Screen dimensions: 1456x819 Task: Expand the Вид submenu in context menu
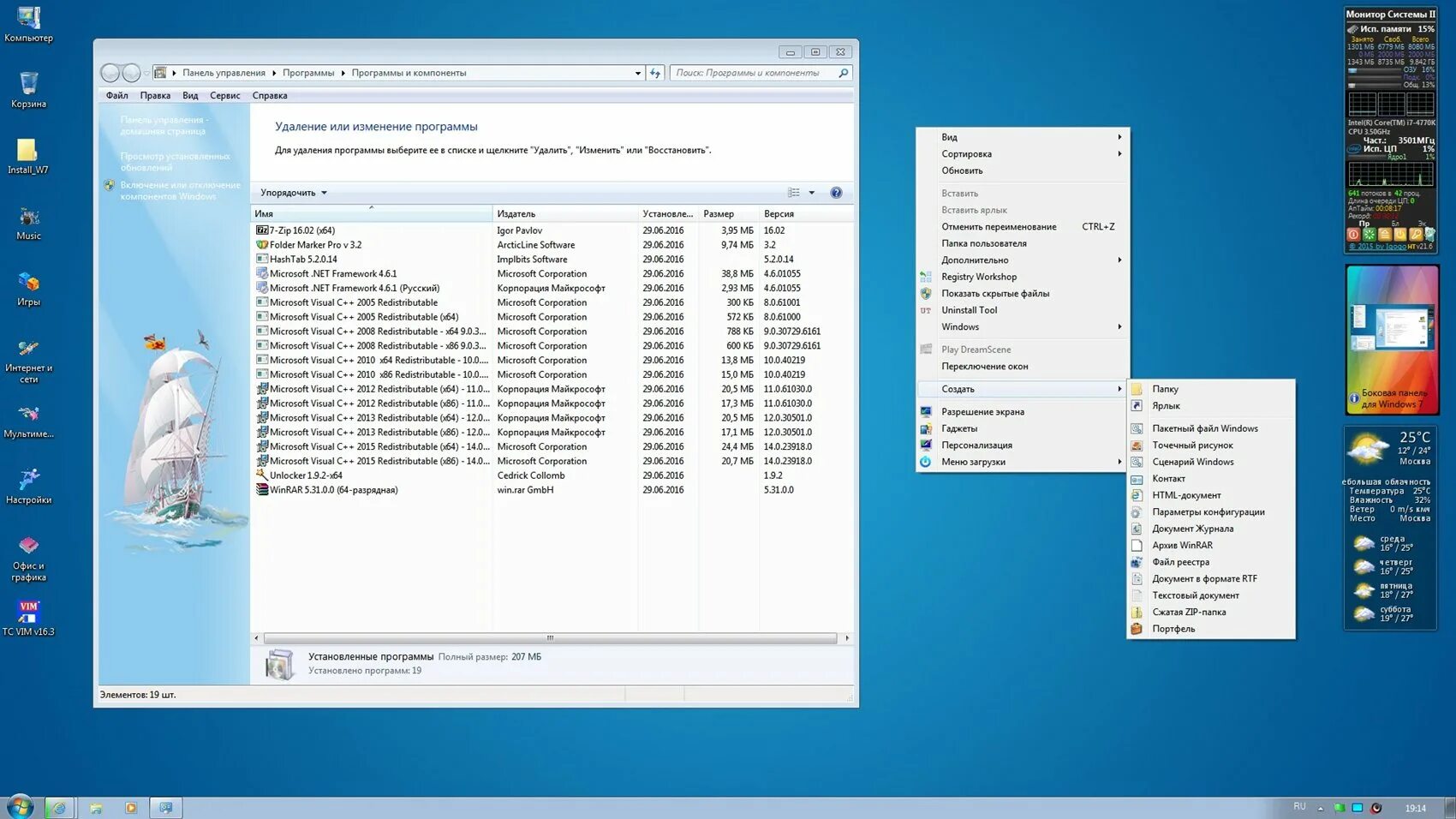click(x=1023, y=137)
